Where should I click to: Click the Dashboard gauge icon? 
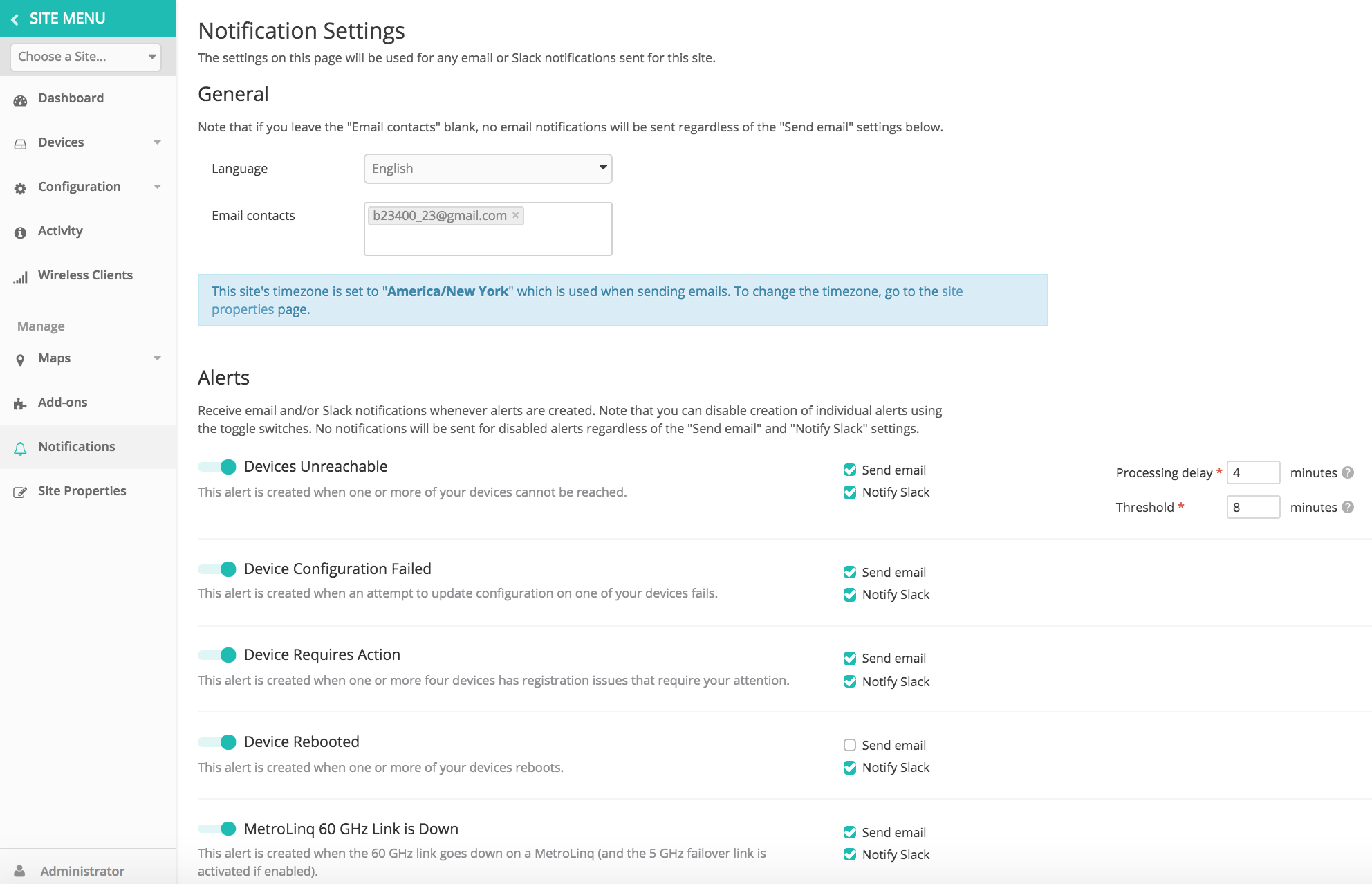[x=20, y=100]
